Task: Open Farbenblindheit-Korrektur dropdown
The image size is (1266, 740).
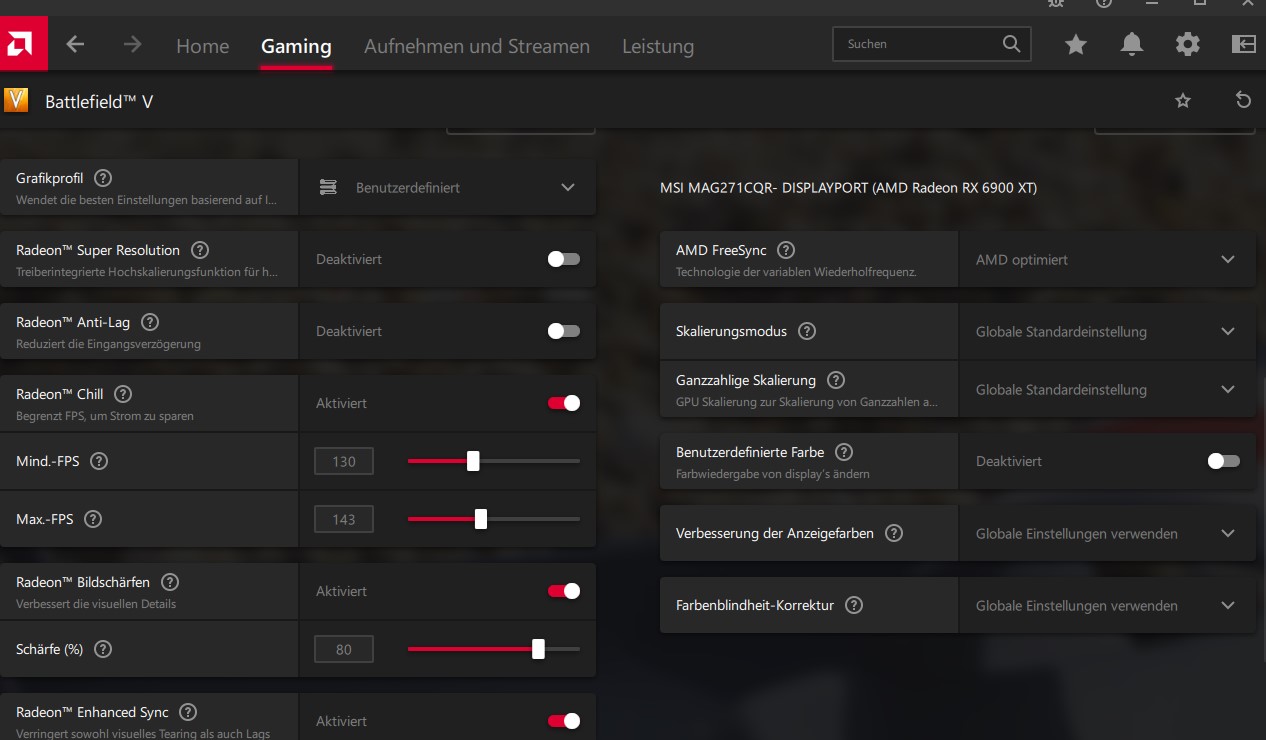Action: point(1107,605)
